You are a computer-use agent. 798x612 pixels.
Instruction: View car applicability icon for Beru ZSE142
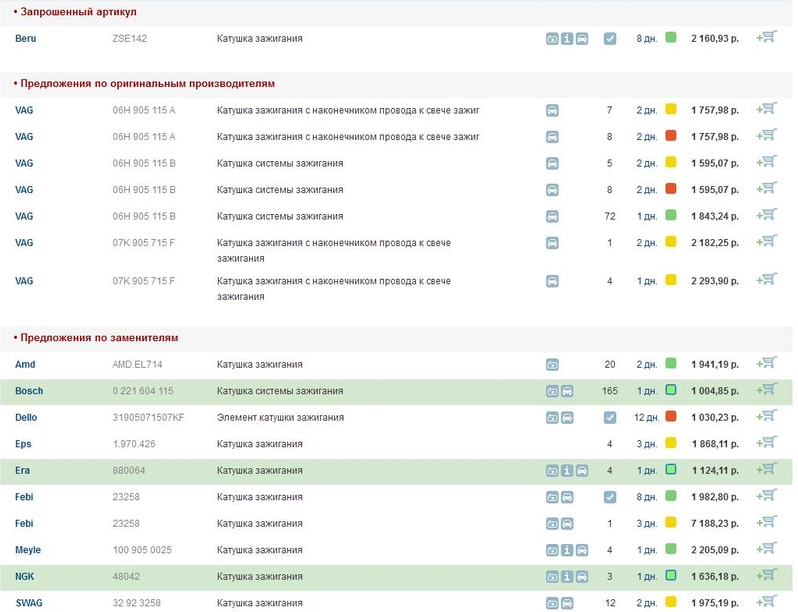(582, 39)
